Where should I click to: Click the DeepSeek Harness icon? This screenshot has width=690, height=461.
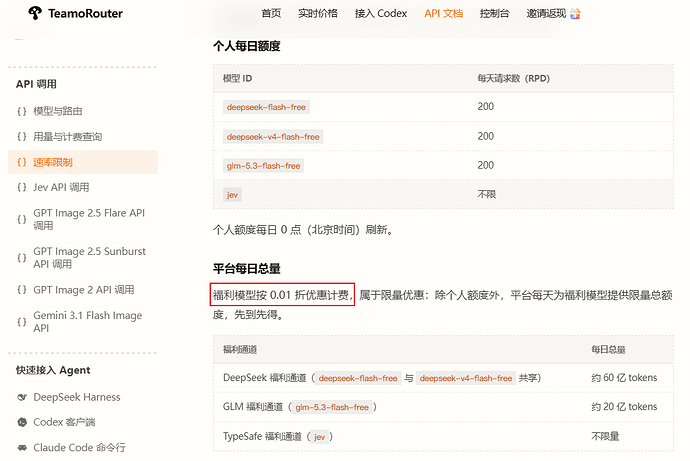point(22,397)
